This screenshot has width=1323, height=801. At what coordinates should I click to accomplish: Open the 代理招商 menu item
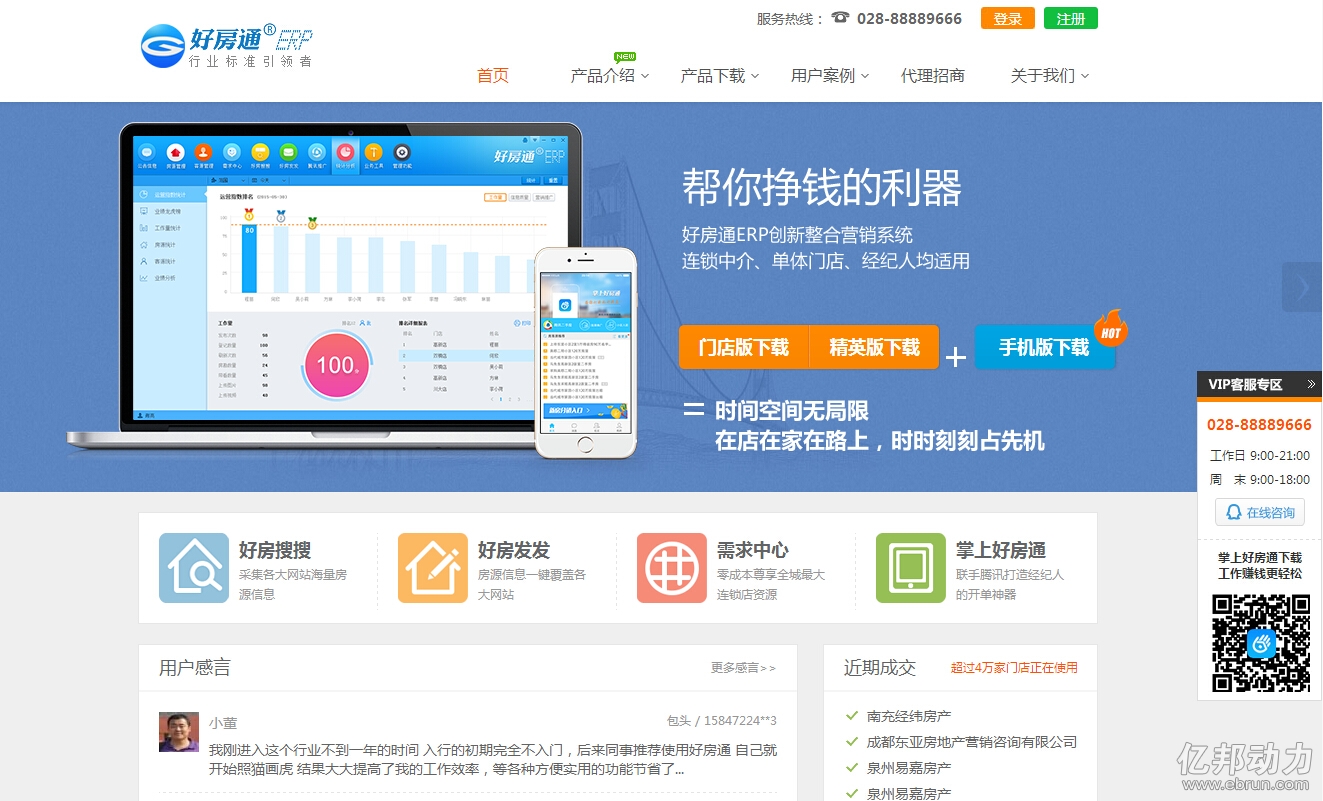coord(933,75)
